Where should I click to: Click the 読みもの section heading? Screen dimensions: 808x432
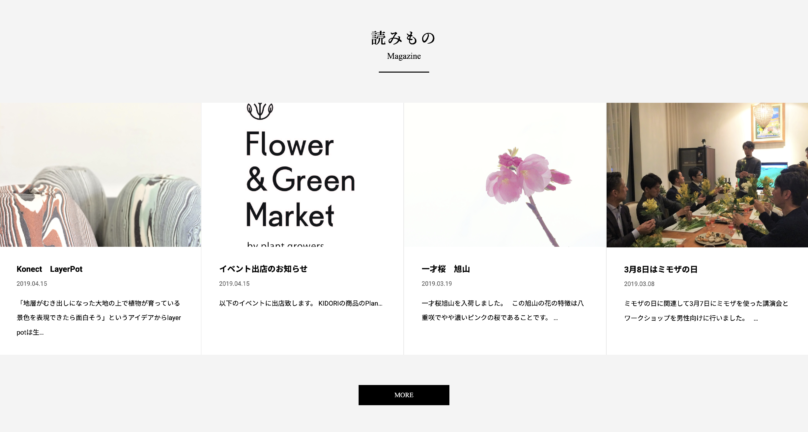pos(403,38)
